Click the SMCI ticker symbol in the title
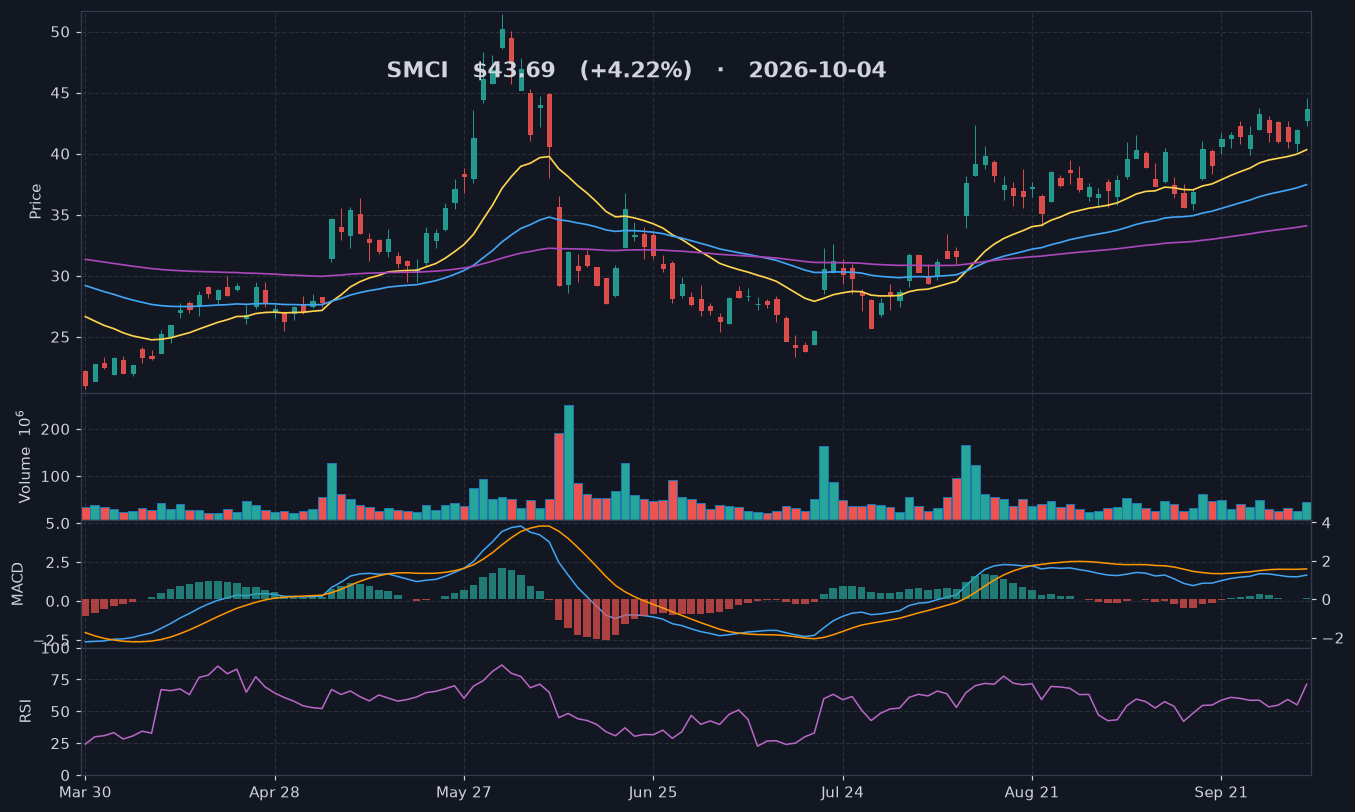This screenshot has height=812, width=1355. [x=418, y=71]
